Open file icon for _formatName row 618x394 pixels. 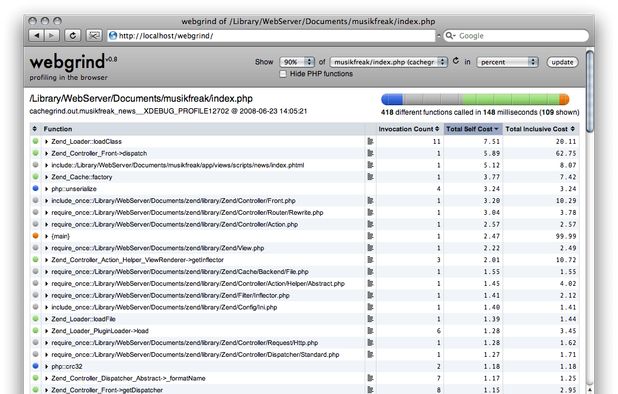(370, 378)
